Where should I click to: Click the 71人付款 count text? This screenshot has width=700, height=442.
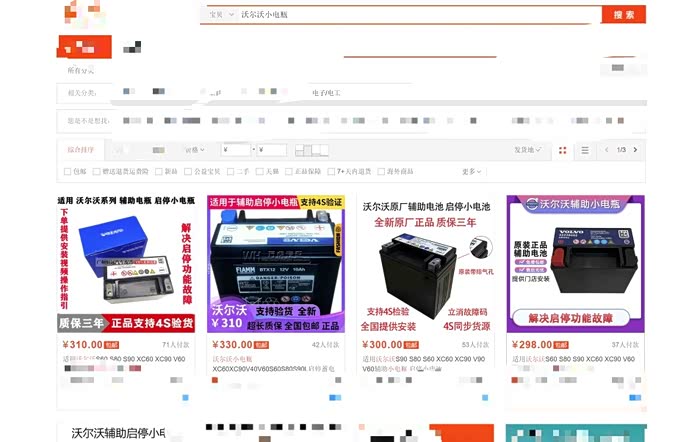tap(176, 345)
